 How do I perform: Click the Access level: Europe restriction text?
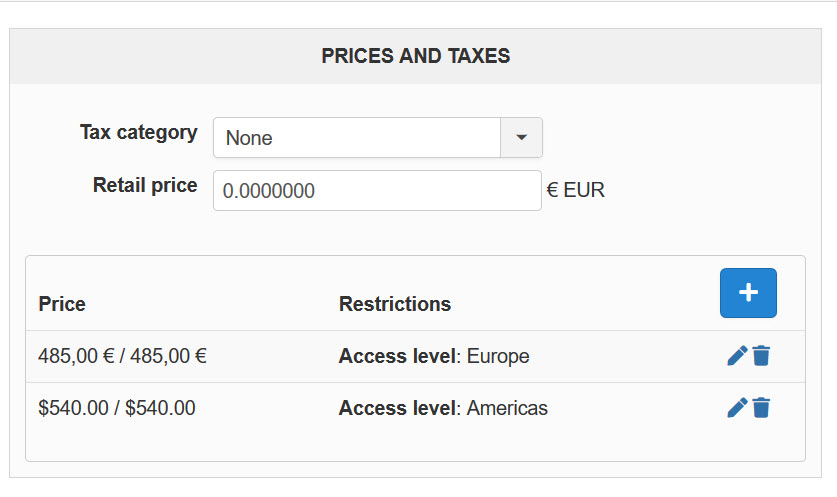pos(434,356)
